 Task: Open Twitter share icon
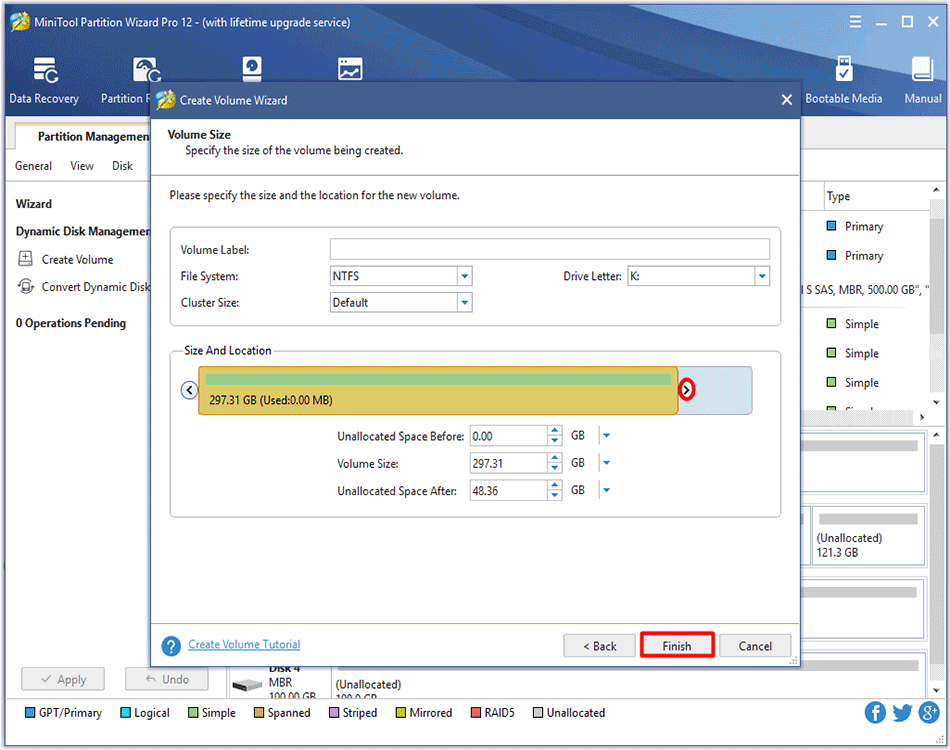902,712
